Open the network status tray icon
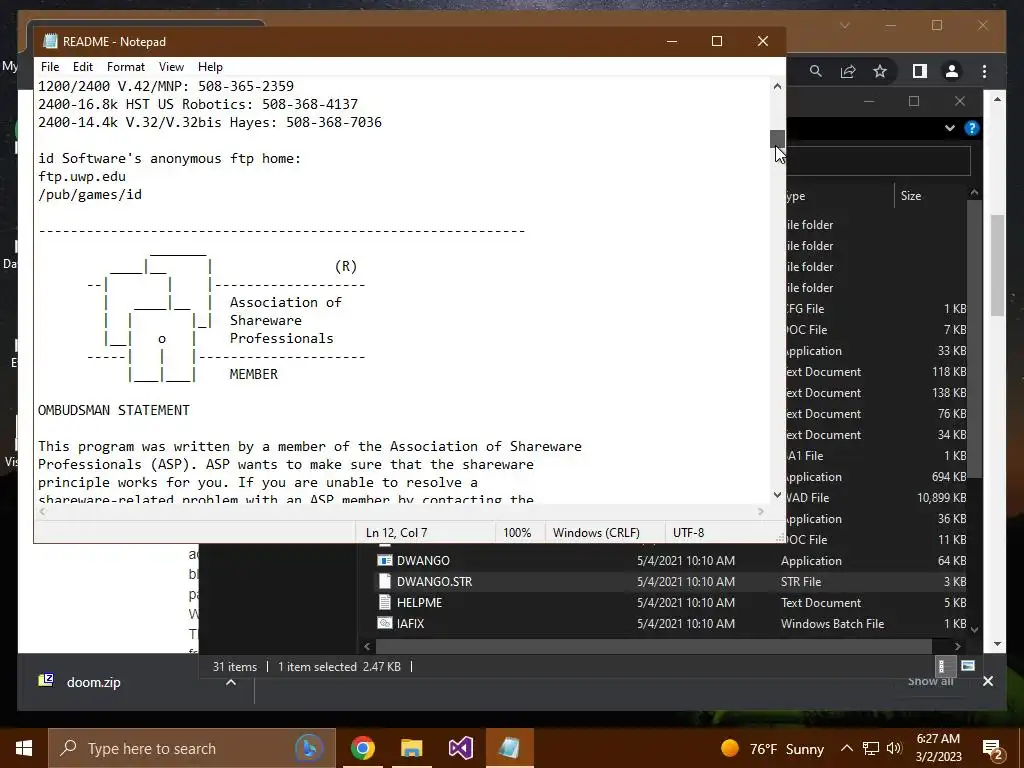This screenshot has height=768, width=1024. pyautogui.click(x=871, y=748)
